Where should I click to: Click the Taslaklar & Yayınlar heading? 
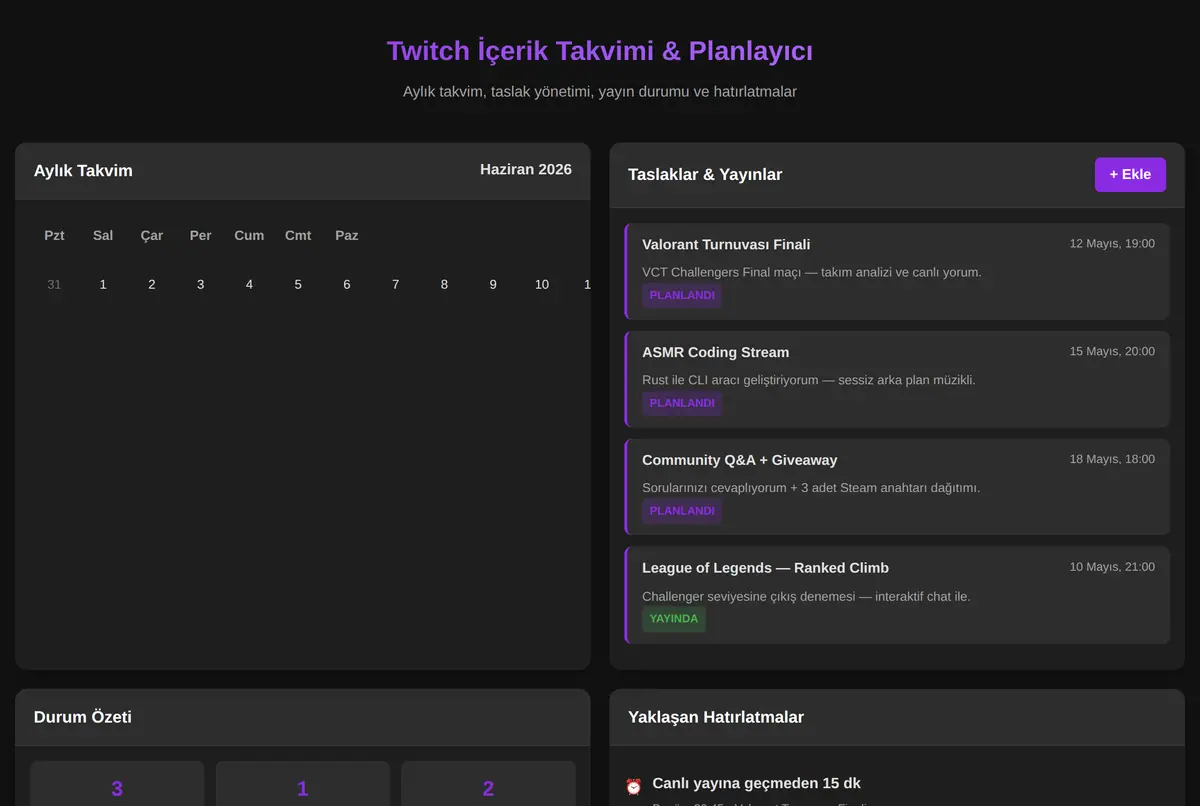(705, 175)
